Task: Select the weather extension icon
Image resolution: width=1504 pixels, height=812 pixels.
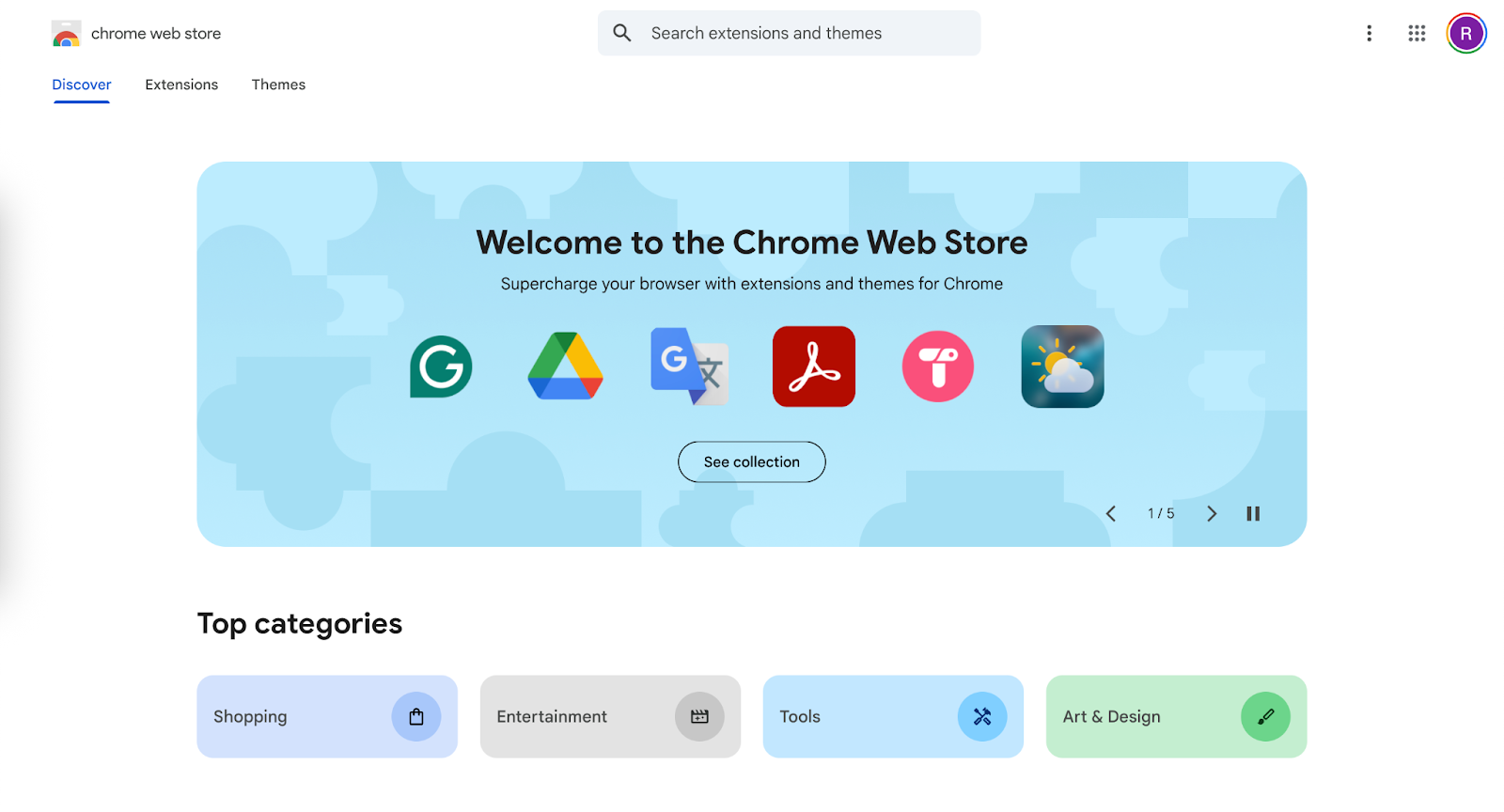Action: click(1063, 367)
